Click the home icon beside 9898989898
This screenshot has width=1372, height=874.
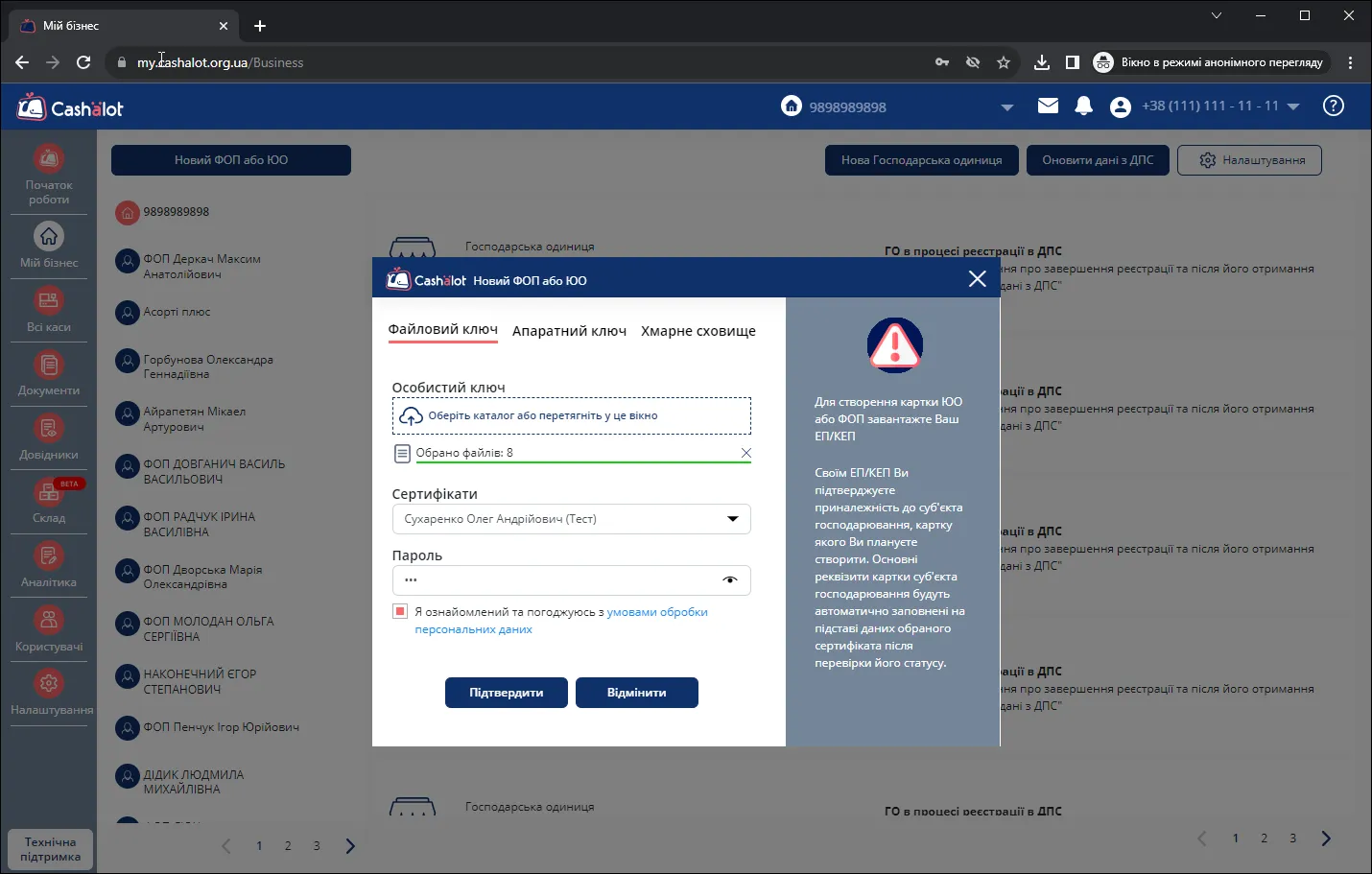point(792,106)
